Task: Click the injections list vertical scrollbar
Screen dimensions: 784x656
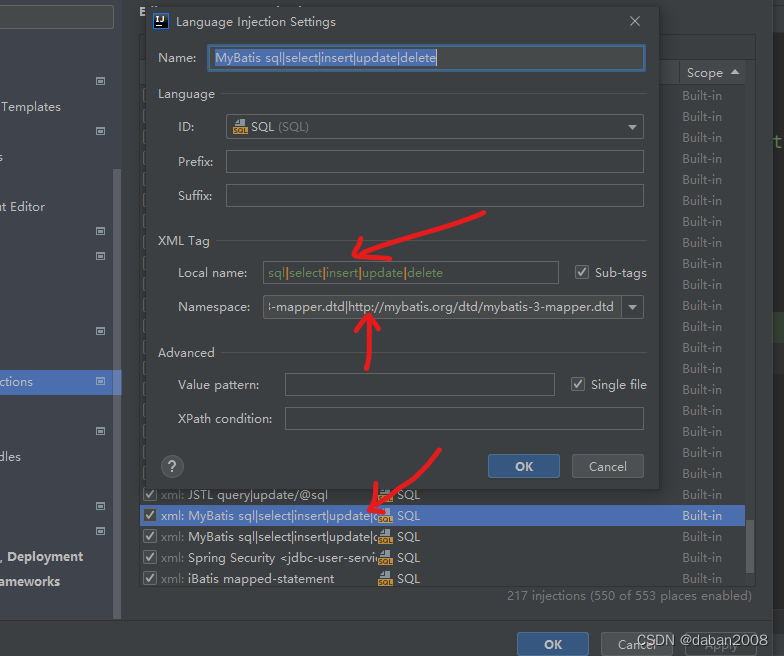Action: coord(750,546)
